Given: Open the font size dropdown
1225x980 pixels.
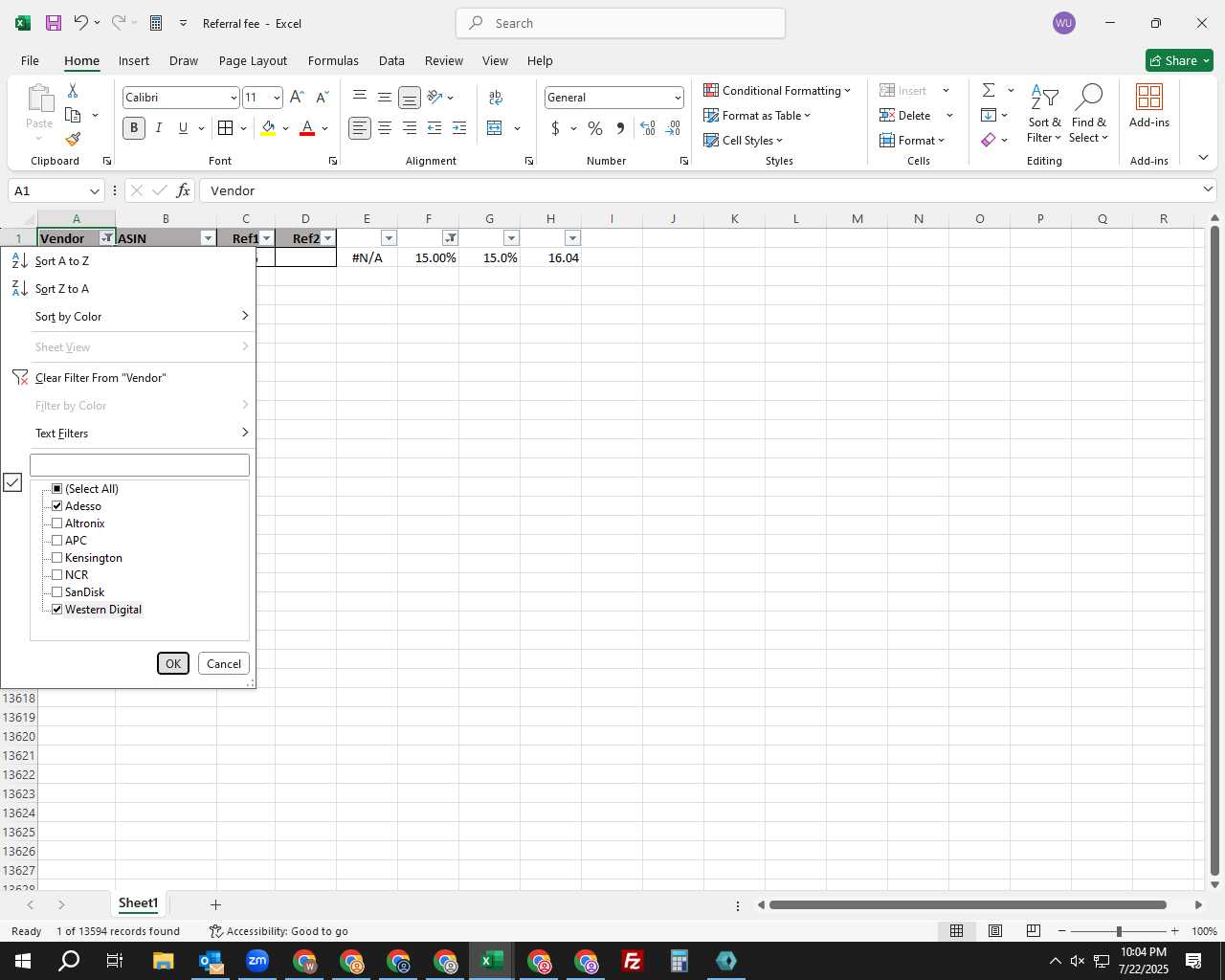Looking at the screenshot, I should pos(277,98).
